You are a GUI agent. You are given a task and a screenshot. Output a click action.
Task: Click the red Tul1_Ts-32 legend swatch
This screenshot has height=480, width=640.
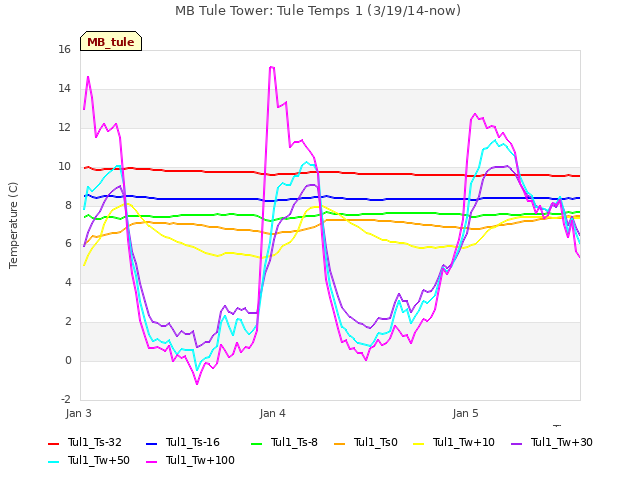point(53,443)
